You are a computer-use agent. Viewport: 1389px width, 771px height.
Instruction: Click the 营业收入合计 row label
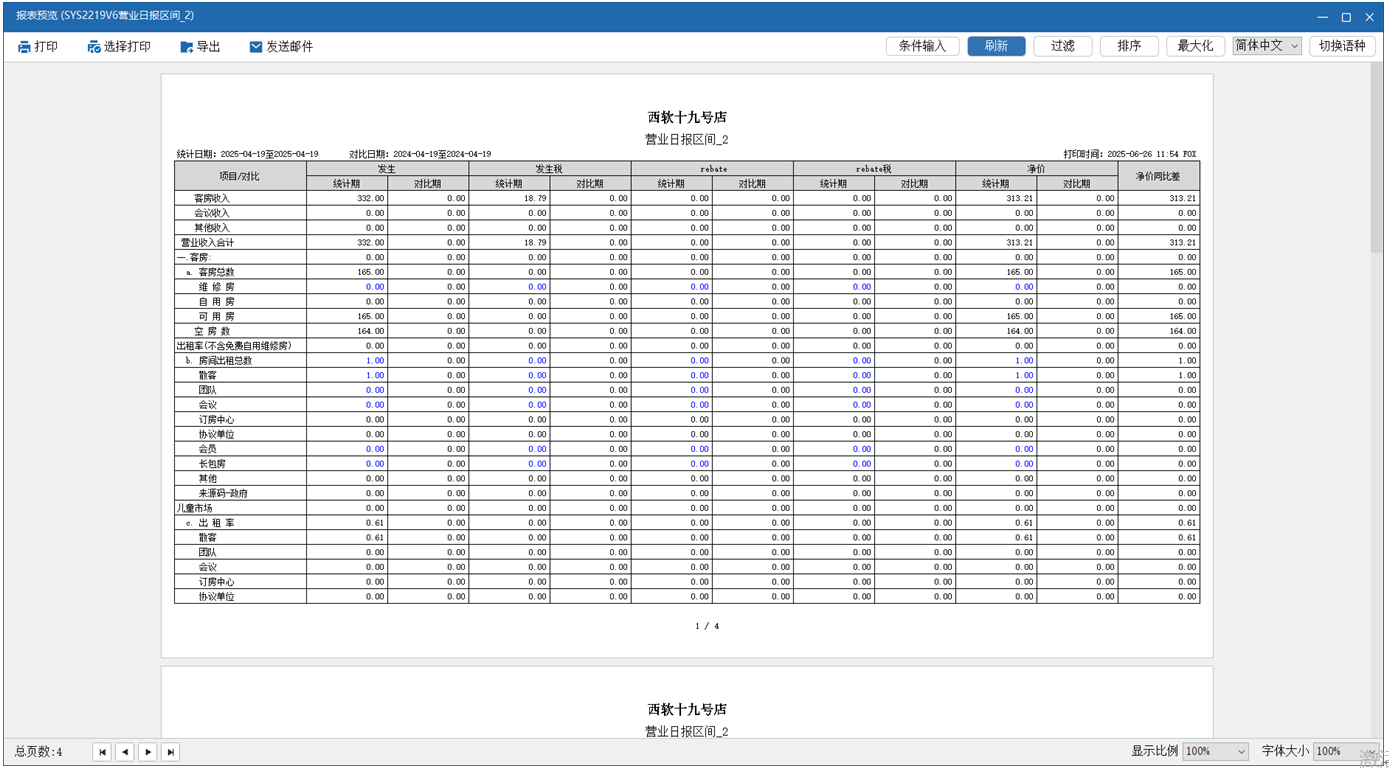tap(207, 243)
